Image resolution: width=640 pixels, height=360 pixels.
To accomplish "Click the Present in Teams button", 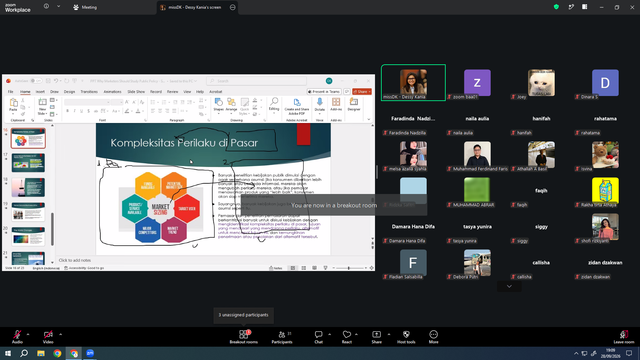I will pos(324,92).
